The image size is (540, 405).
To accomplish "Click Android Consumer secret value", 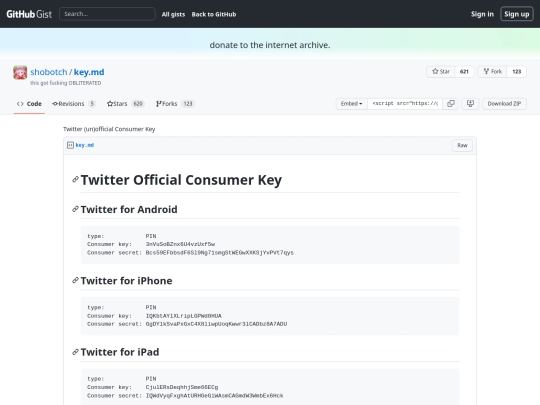I will [x=220, y=253].
